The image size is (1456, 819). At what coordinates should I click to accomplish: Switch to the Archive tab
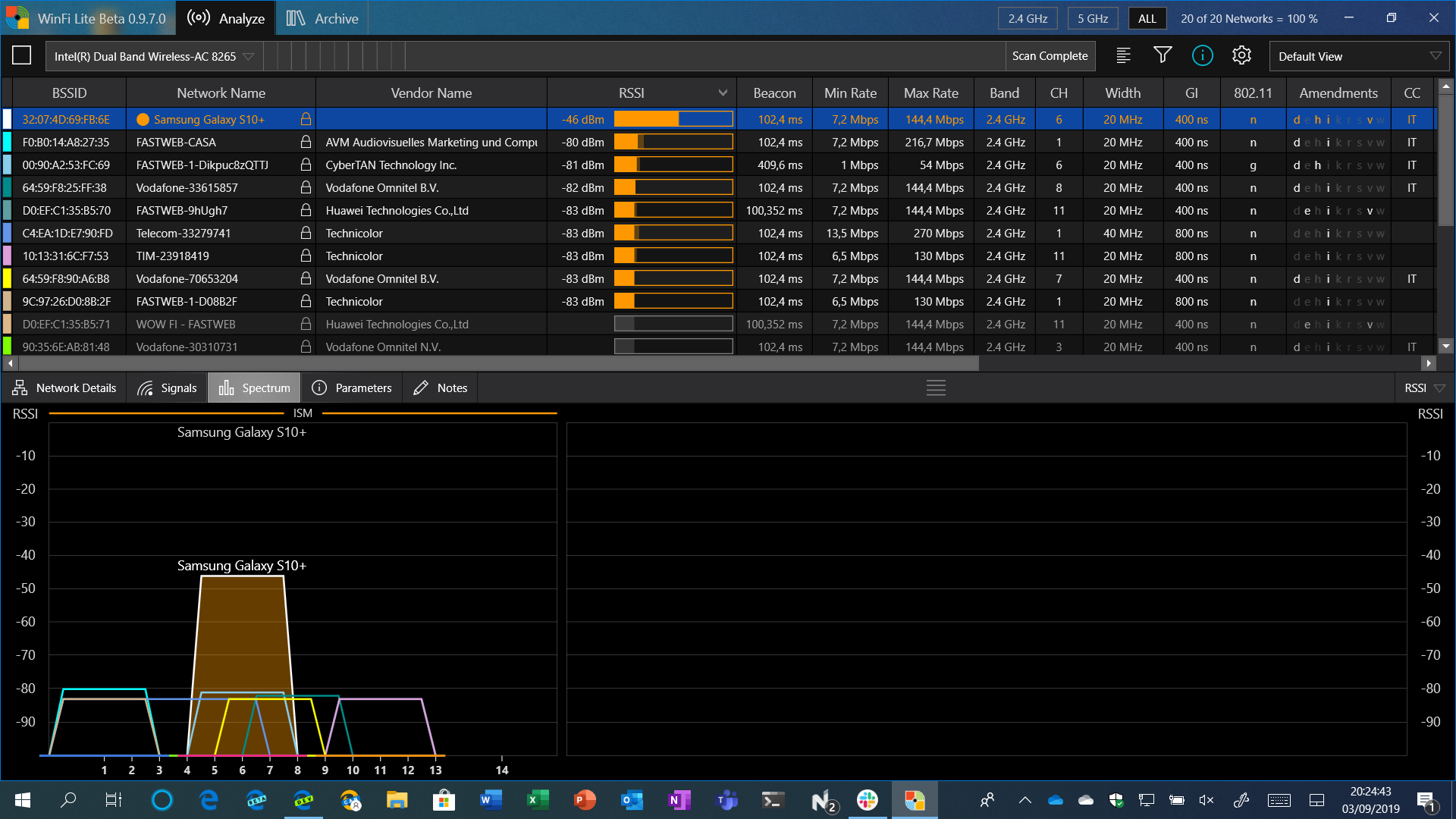click(322, 18)
